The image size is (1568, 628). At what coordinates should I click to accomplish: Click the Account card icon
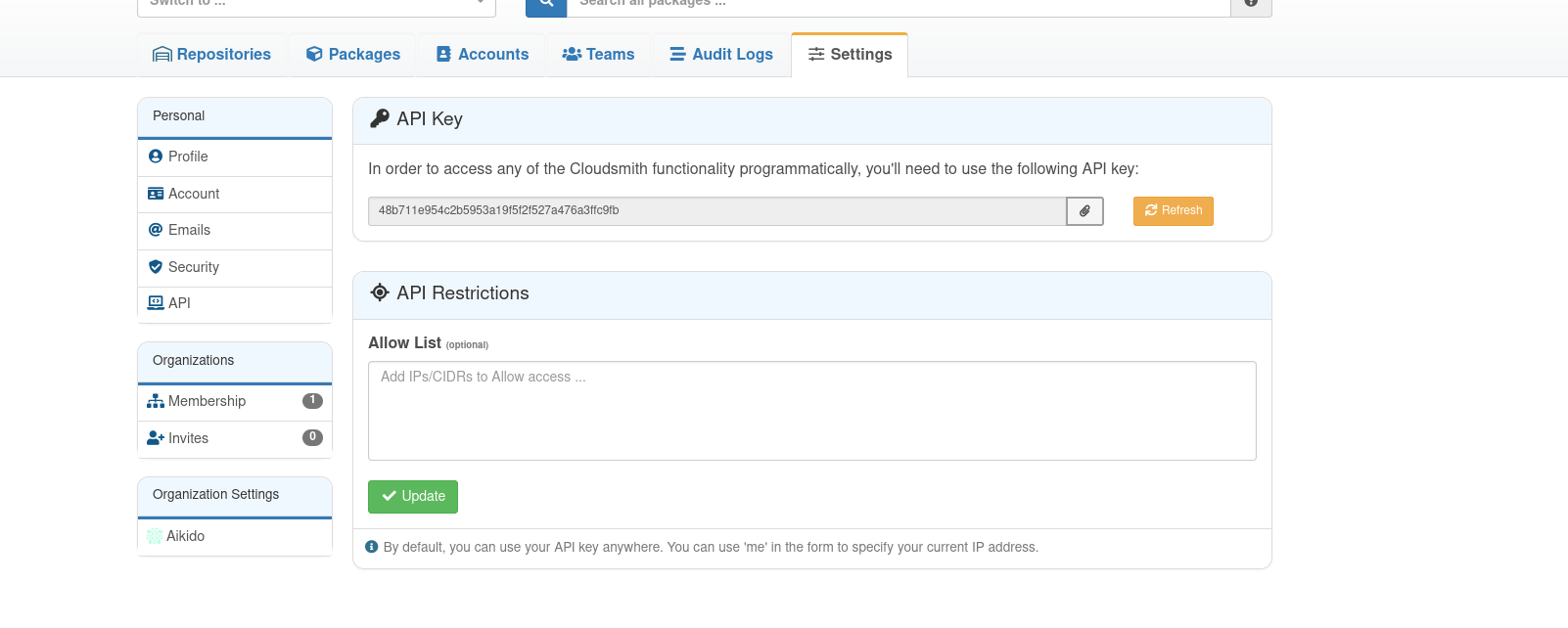pyautogui.click(x=156, y=194)
